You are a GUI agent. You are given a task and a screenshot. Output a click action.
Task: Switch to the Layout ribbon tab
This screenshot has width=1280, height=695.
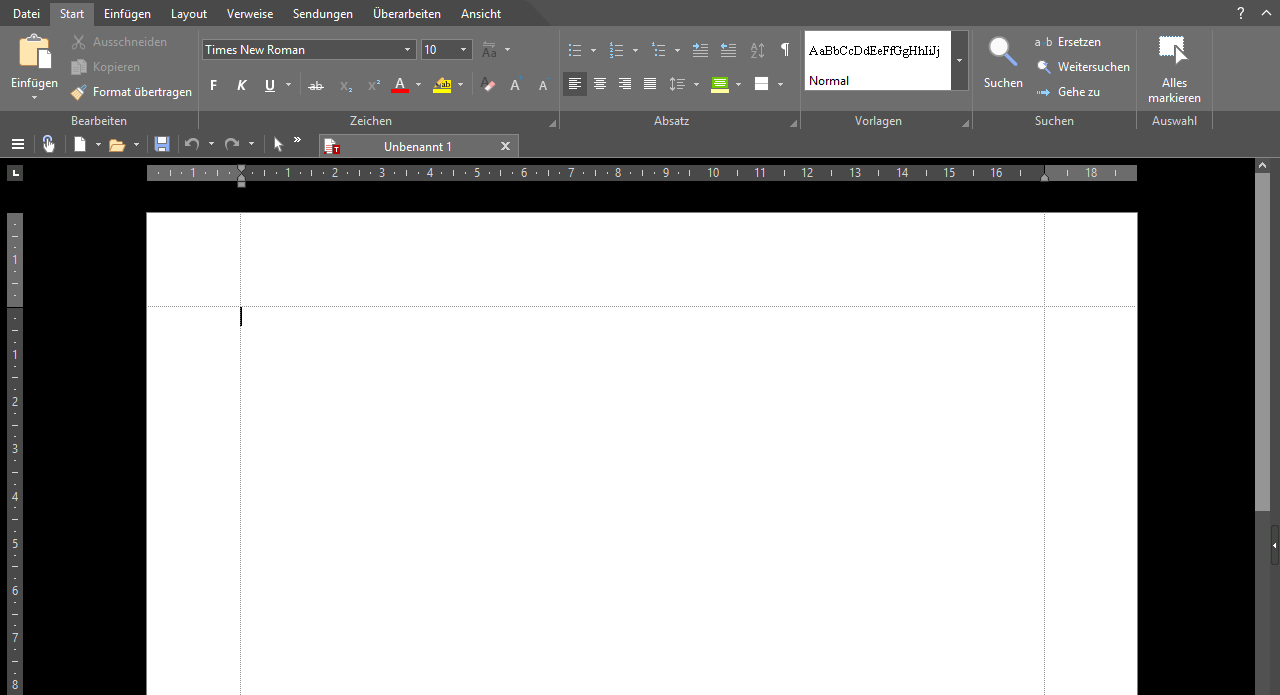tap(189, 14)
